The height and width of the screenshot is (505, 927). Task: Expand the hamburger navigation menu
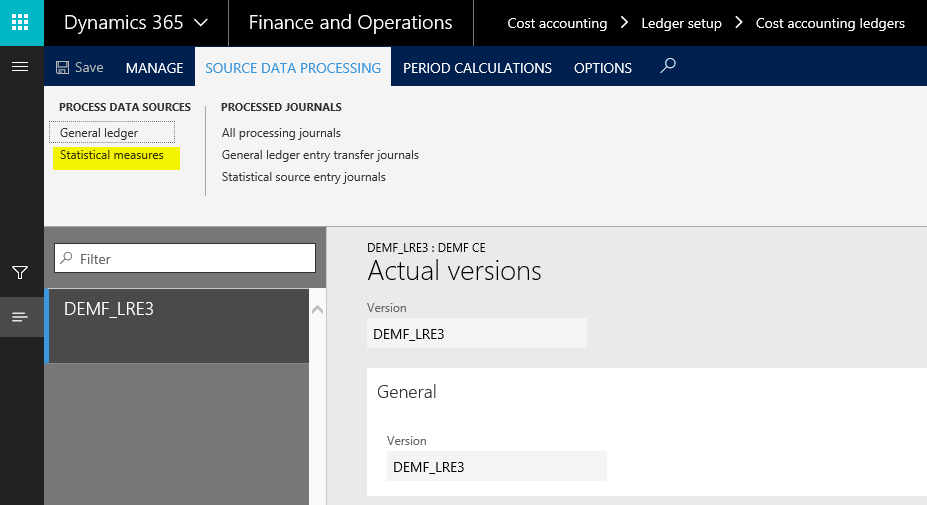pos(20,67)
